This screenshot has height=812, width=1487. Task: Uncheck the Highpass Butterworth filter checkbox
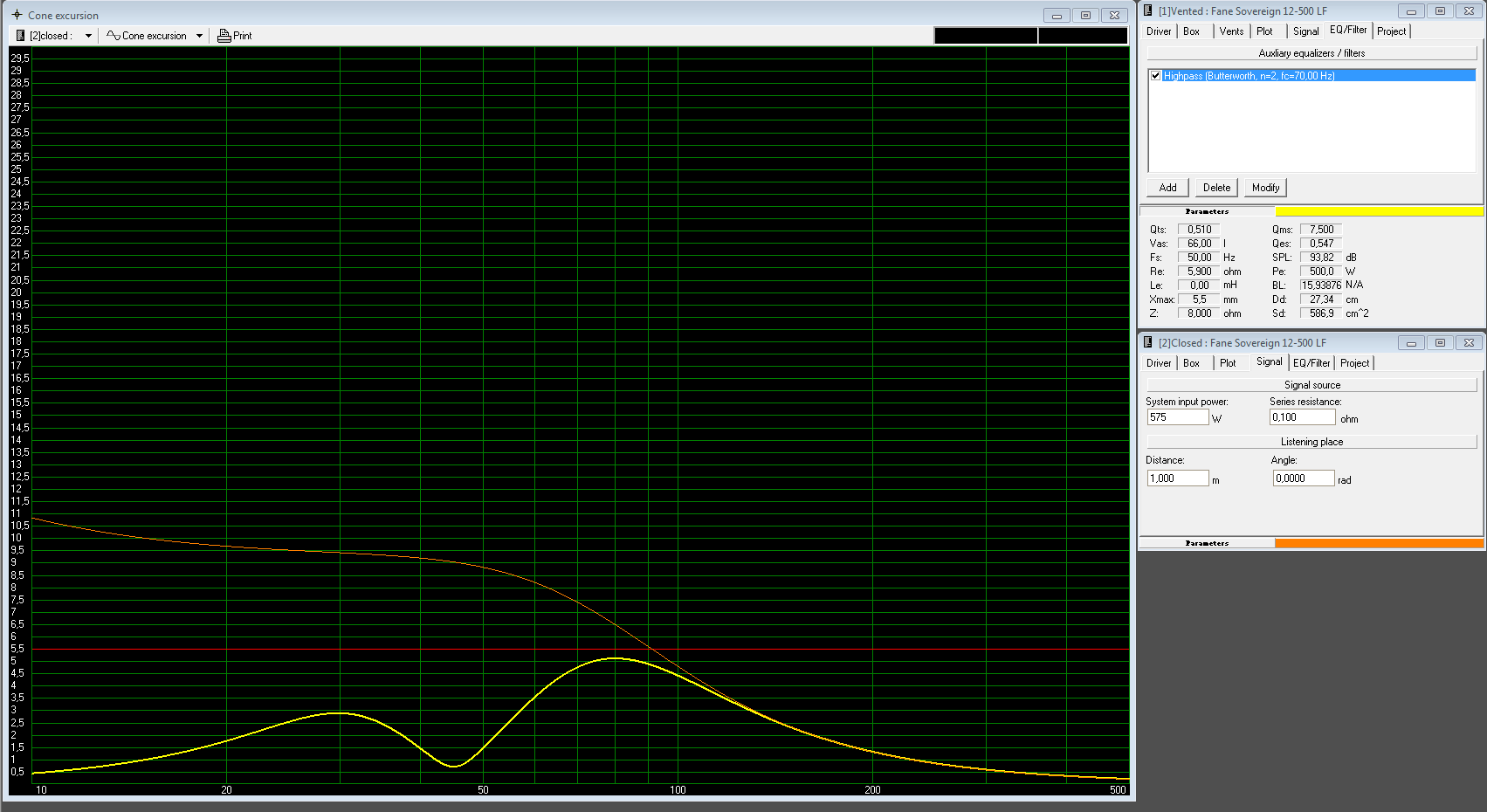coord(1155,76)
